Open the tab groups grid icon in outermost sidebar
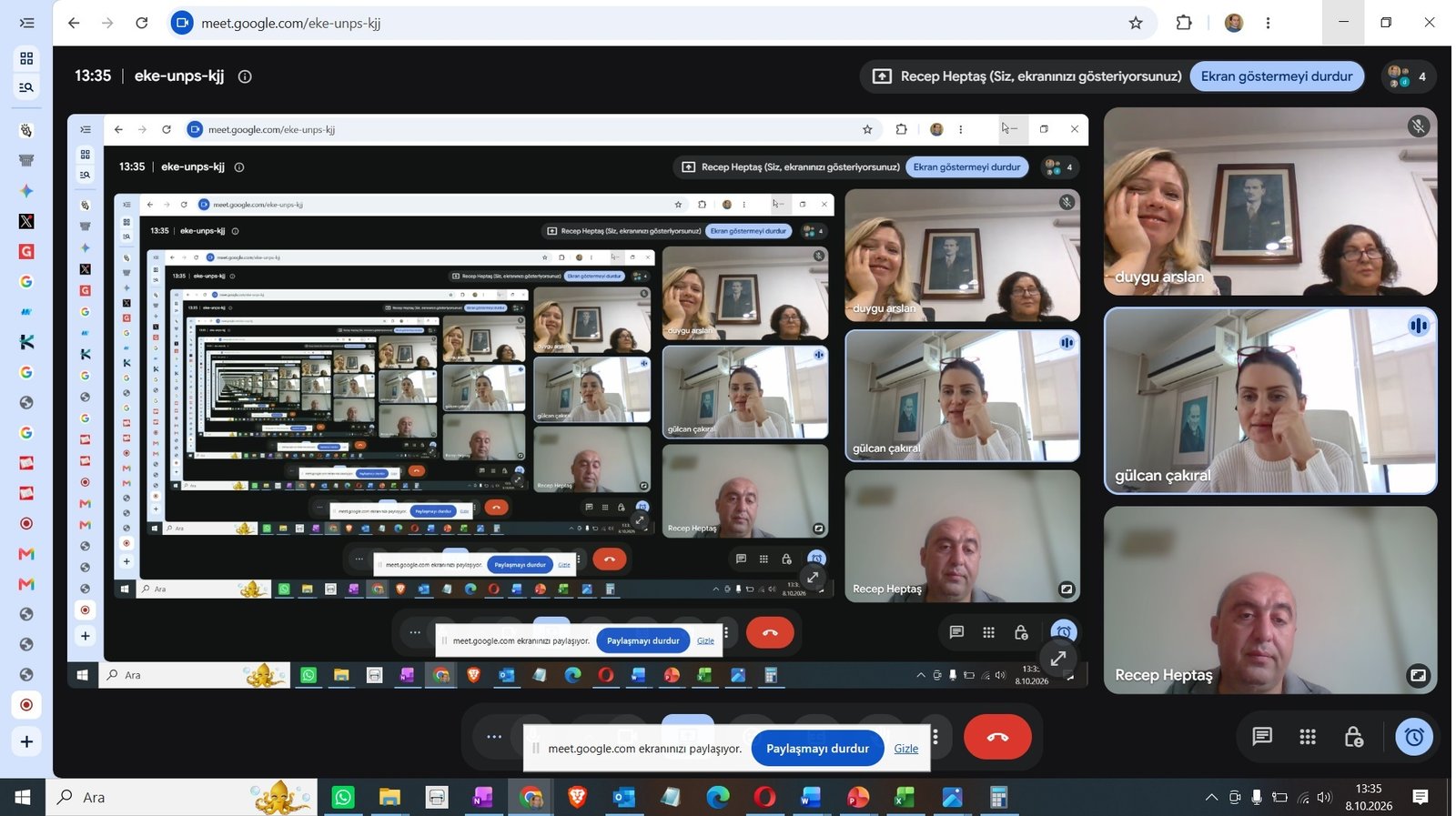Viewport: 1456px width, 816px height. pos(26,58)
